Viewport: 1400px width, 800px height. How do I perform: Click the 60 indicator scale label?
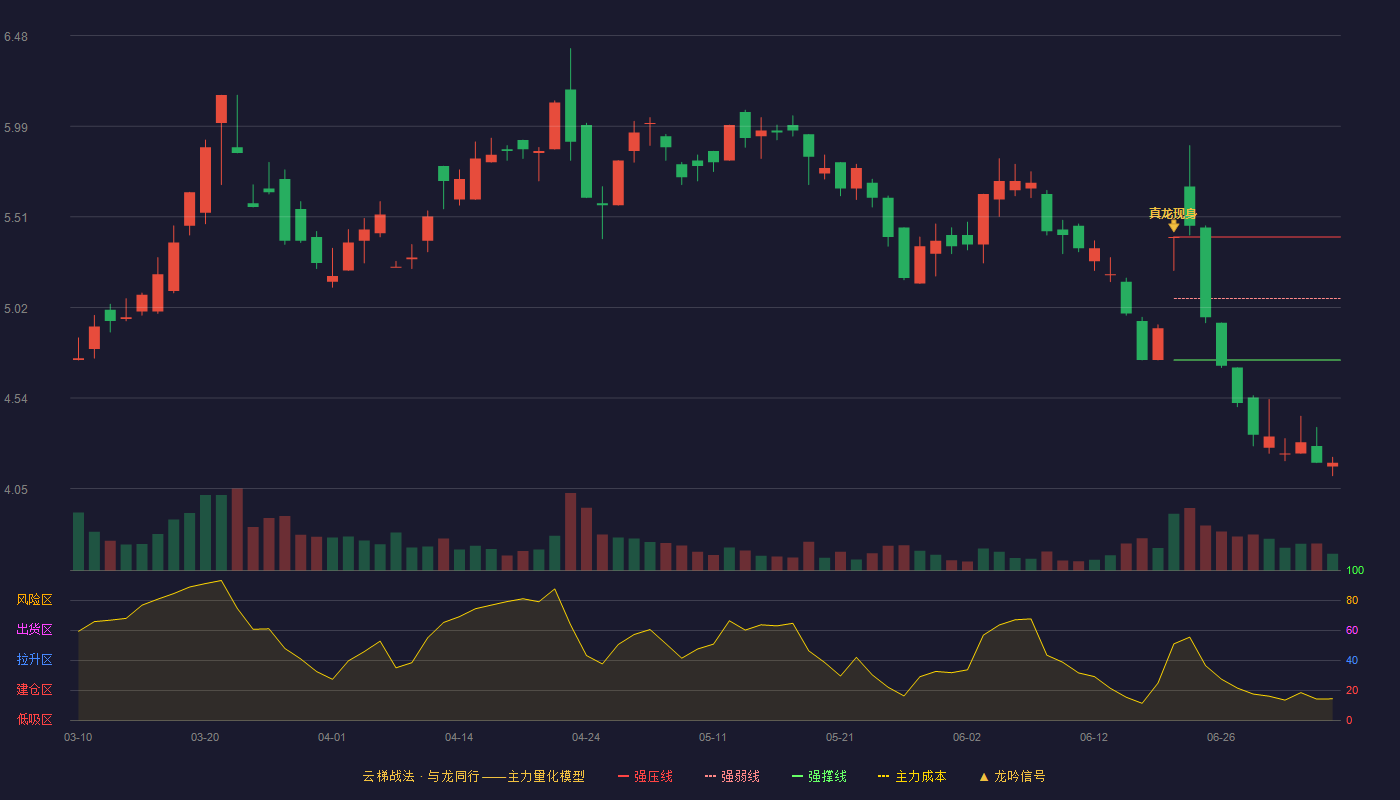coord(1352,630)
